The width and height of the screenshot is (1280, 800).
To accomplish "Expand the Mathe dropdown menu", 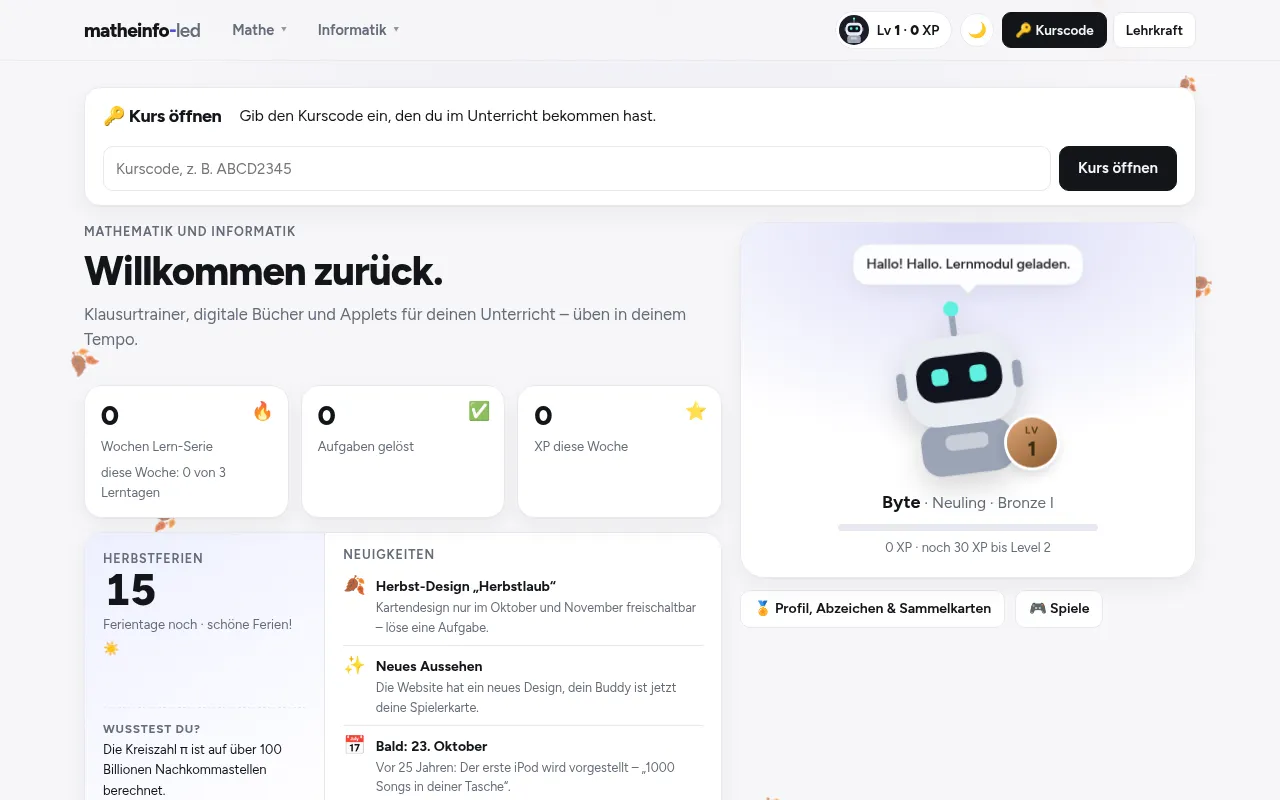I will [x=260, y=30].
